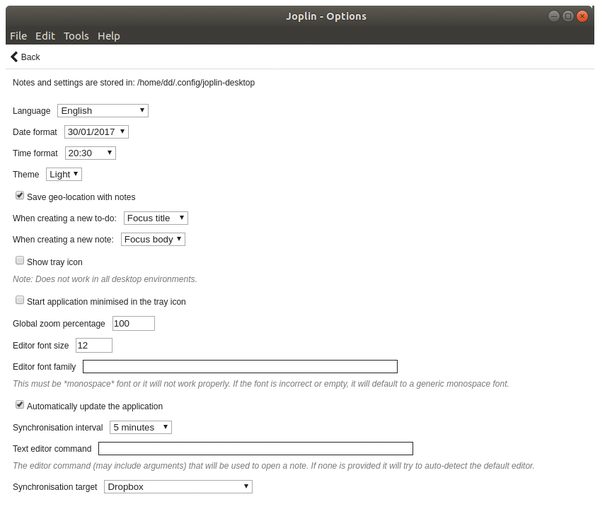This screenshot has width=600, height=521.
Task: Disable Automatically update the application
Action: click(20, 405)
